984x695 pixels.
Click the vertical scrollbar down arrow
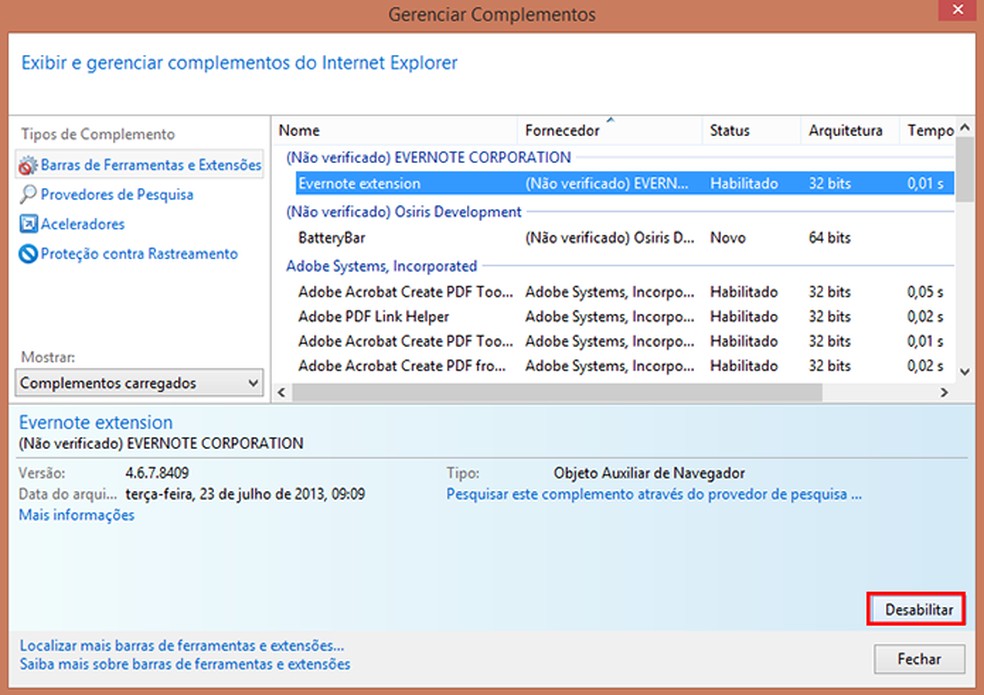pyautogui.click(x=964, y=371)
